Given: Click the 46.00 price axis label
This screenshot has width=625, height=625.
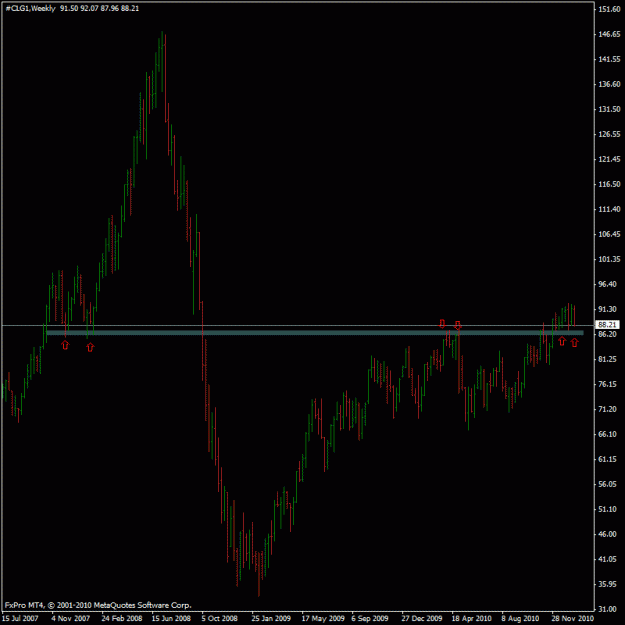Looking at the screenshot, I should [607, 535].
